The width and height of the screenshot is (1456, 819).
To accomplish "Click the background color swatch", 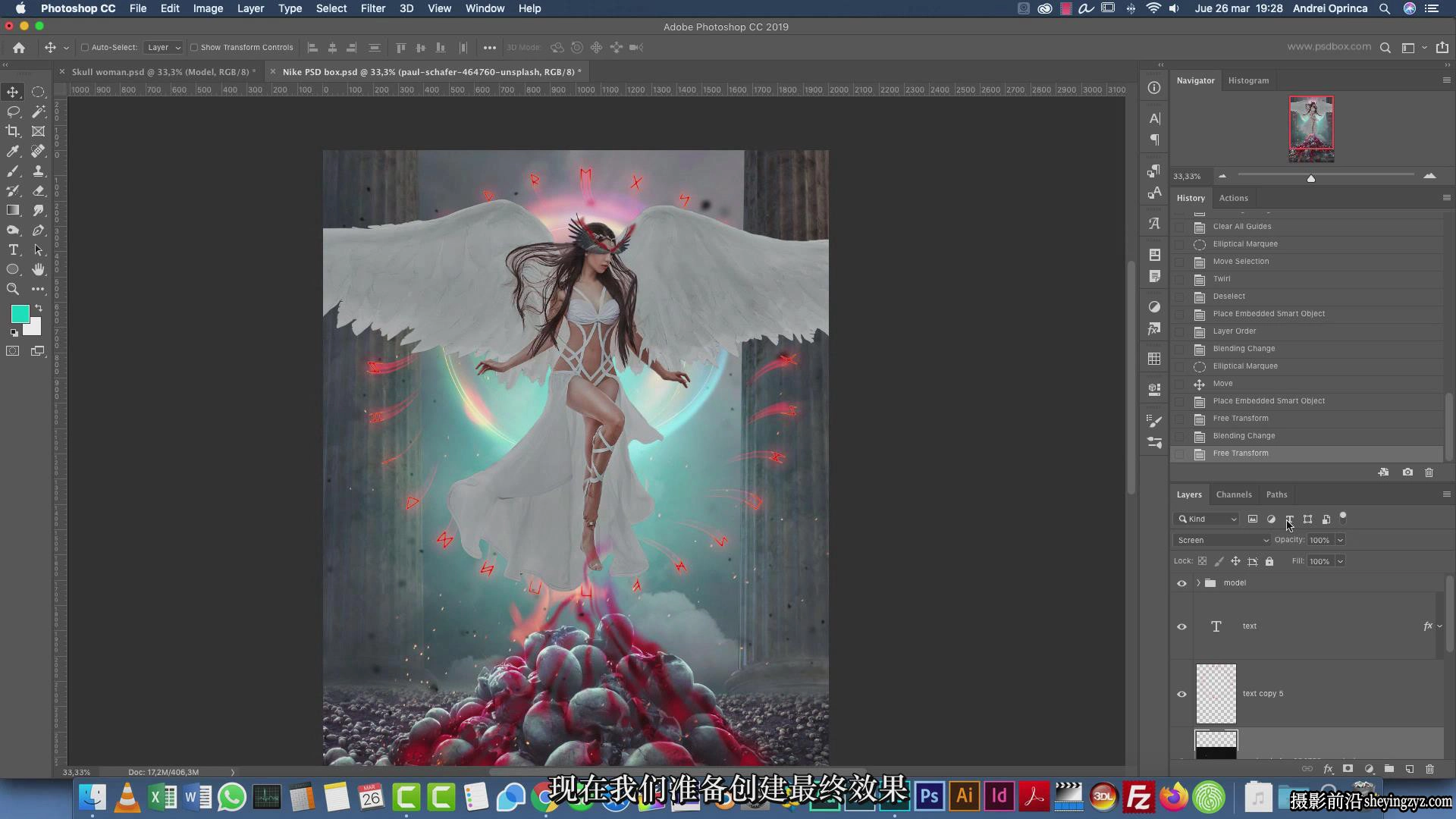I will tap(34, 329).
